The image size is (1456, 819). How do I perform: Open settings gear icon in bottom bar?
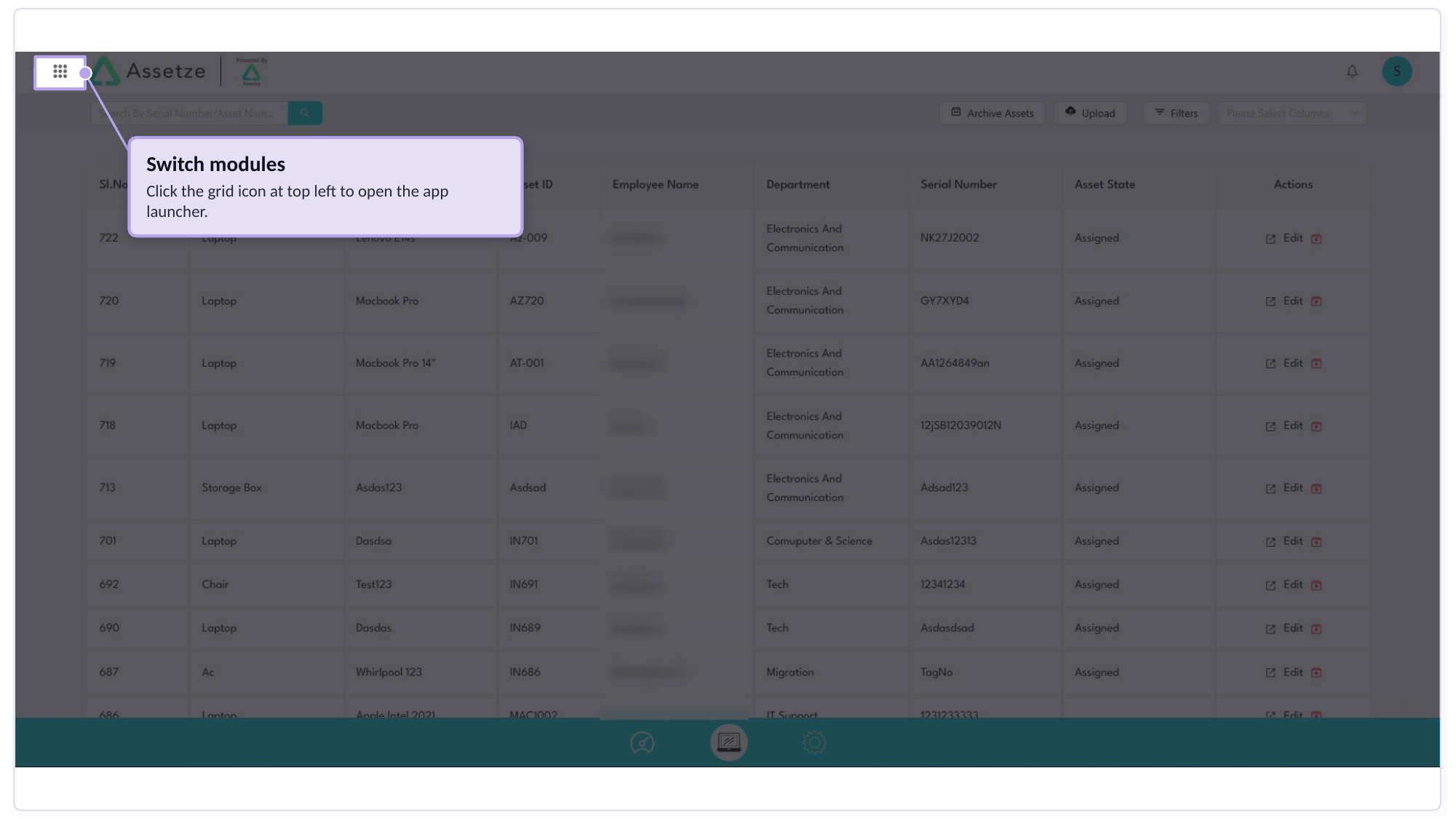click(x=814, y=743)
